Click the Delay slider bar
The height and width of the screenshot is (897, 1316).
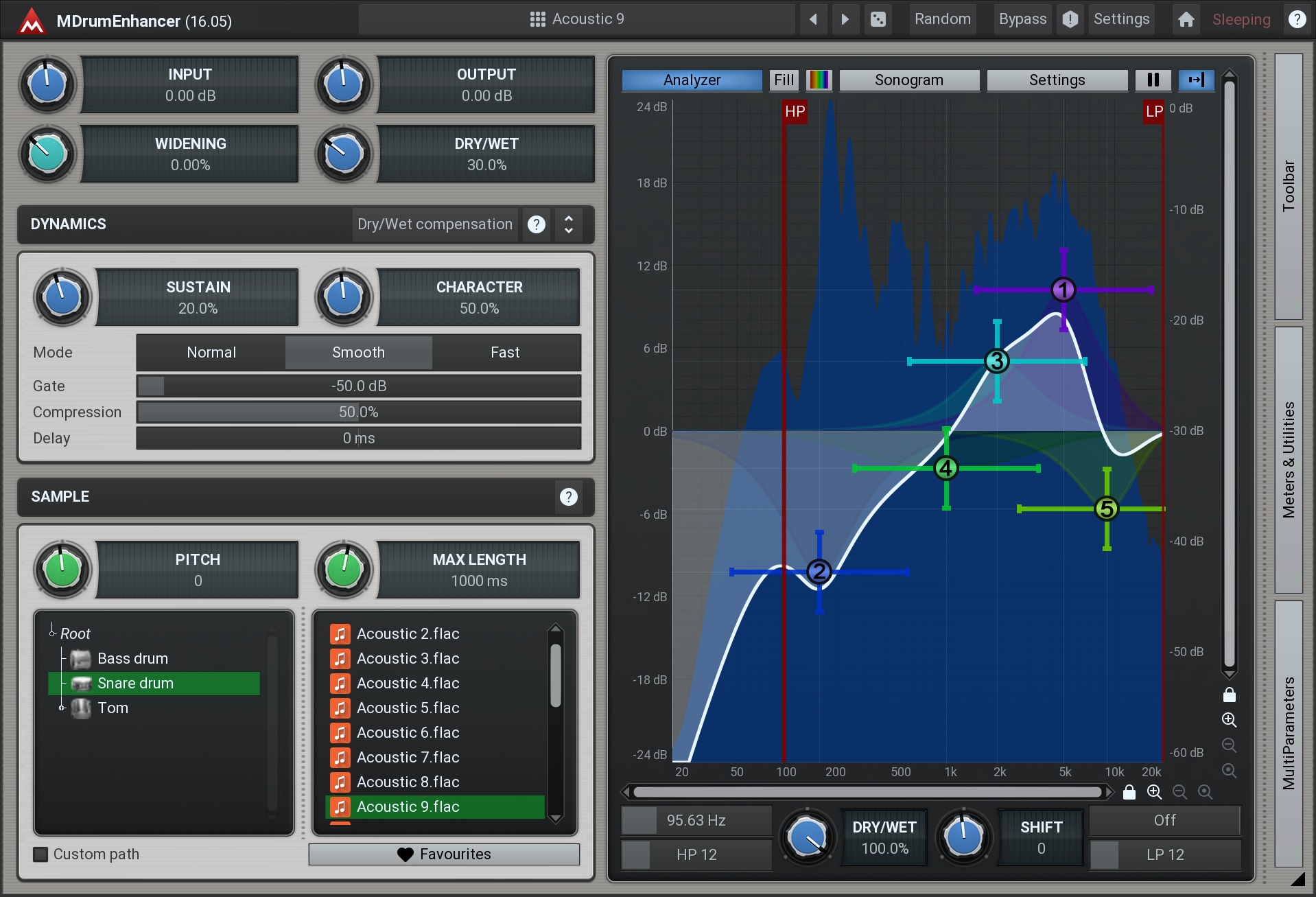click(x=358, y=439)
